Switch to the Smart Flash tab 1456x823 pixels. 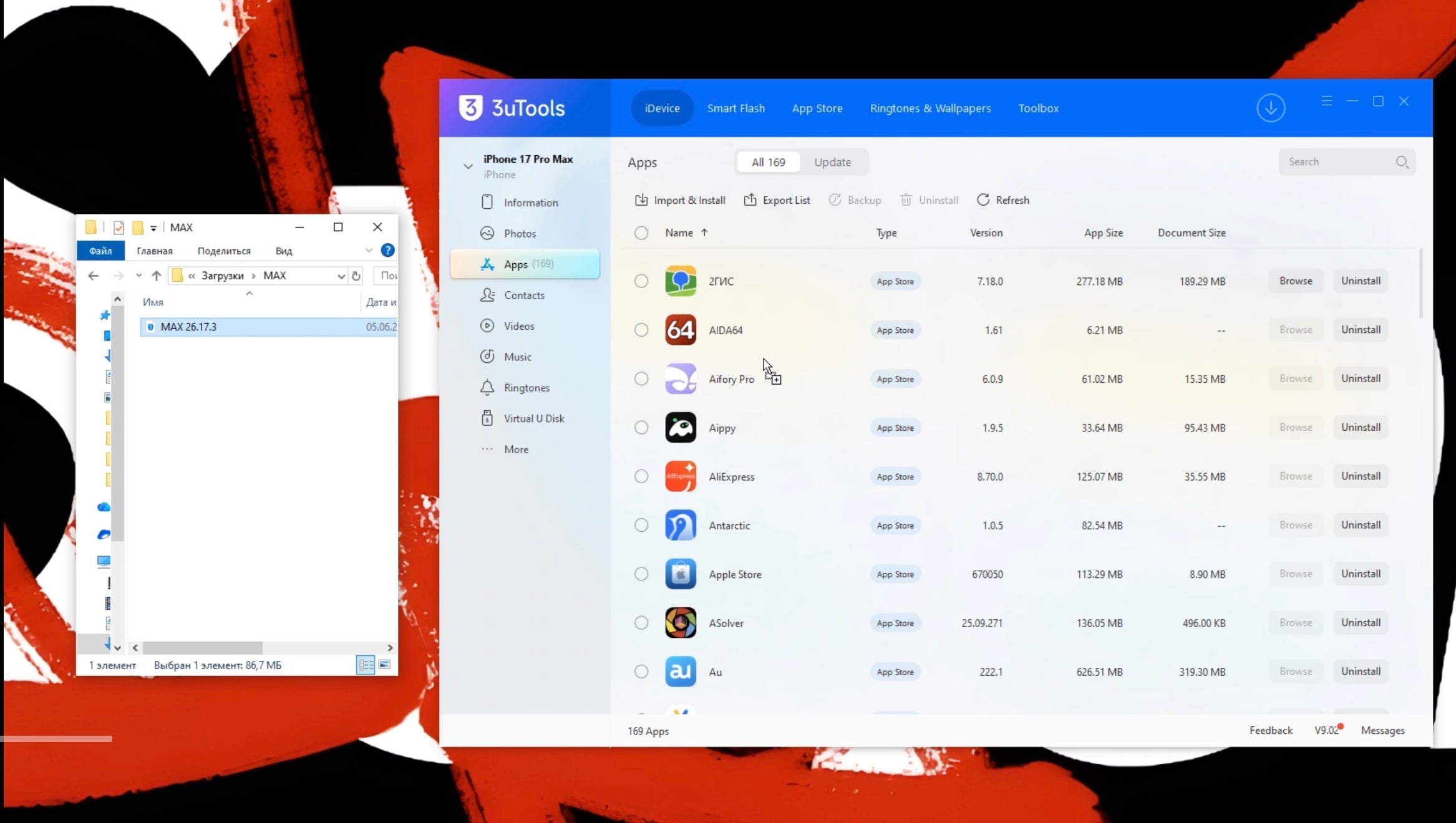pos(735,108)
